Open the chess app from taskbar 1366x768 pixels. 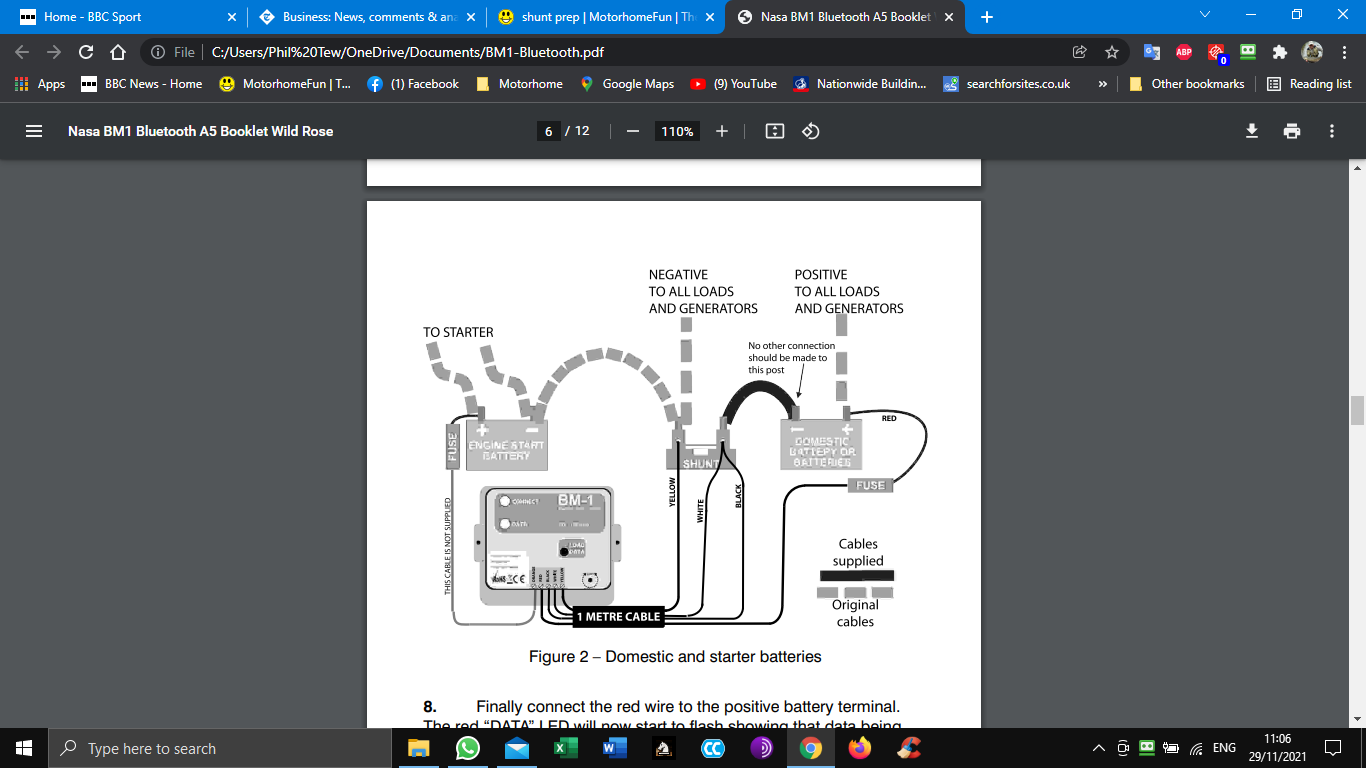click(663, 748)
